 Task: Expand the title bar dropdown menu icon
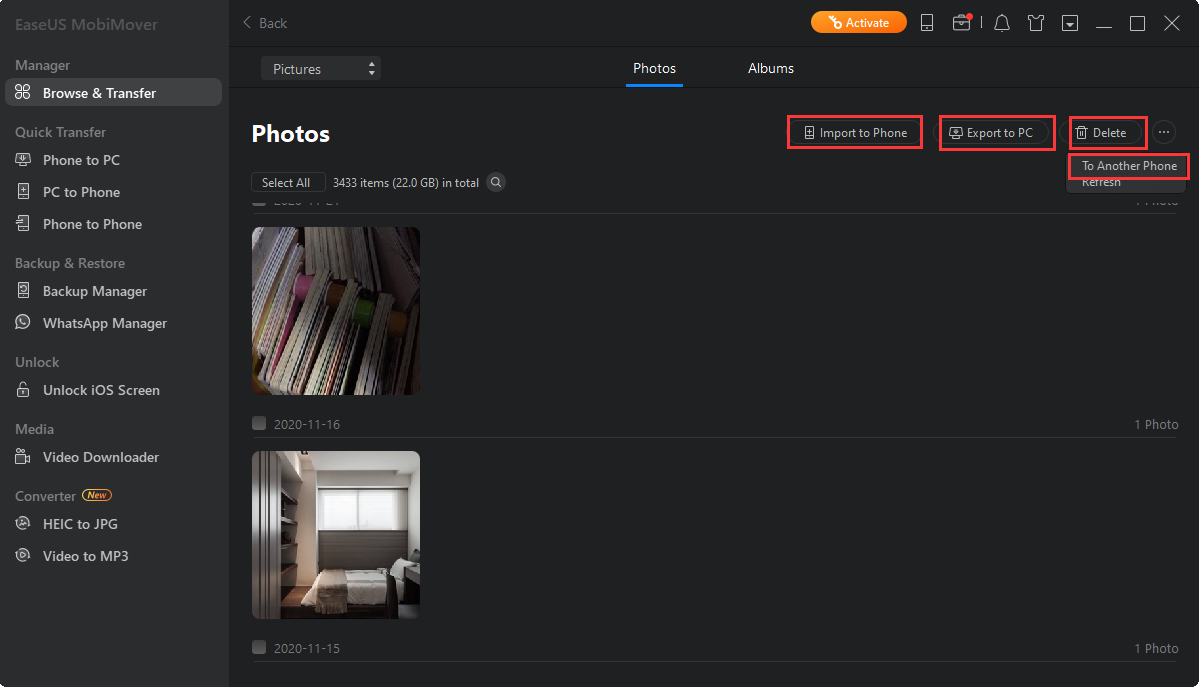1070,23
